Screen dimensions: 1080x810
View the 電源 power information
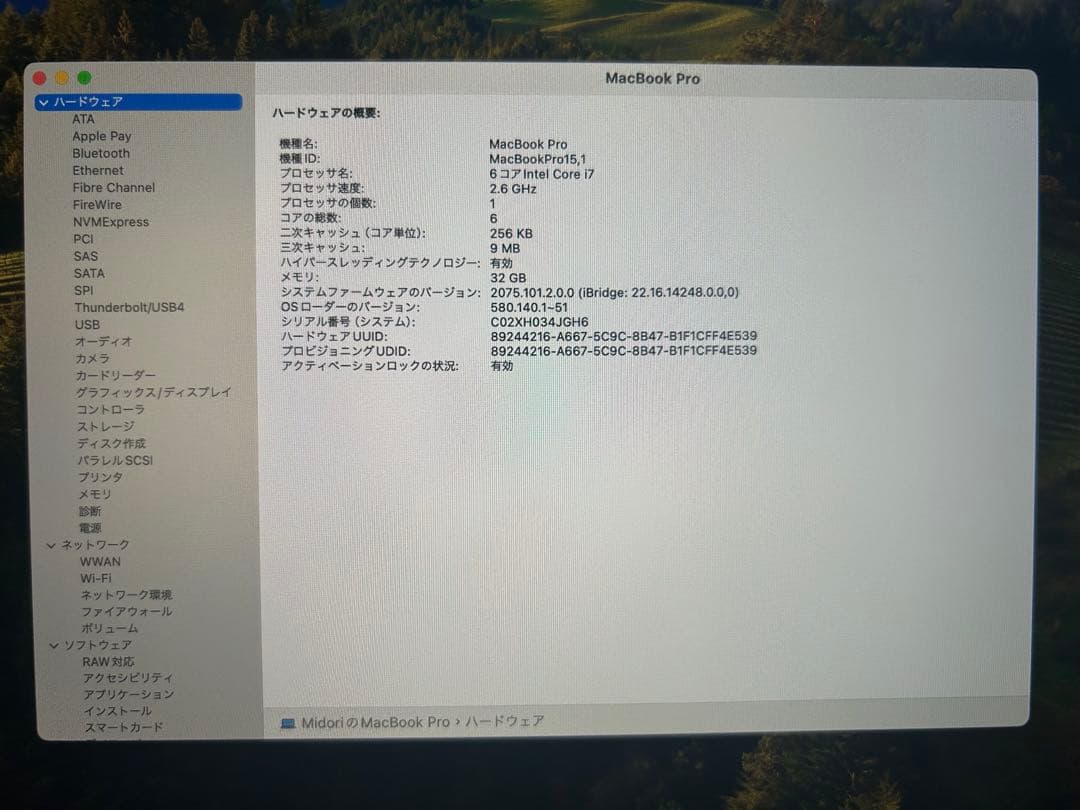(x=88, y=527)
